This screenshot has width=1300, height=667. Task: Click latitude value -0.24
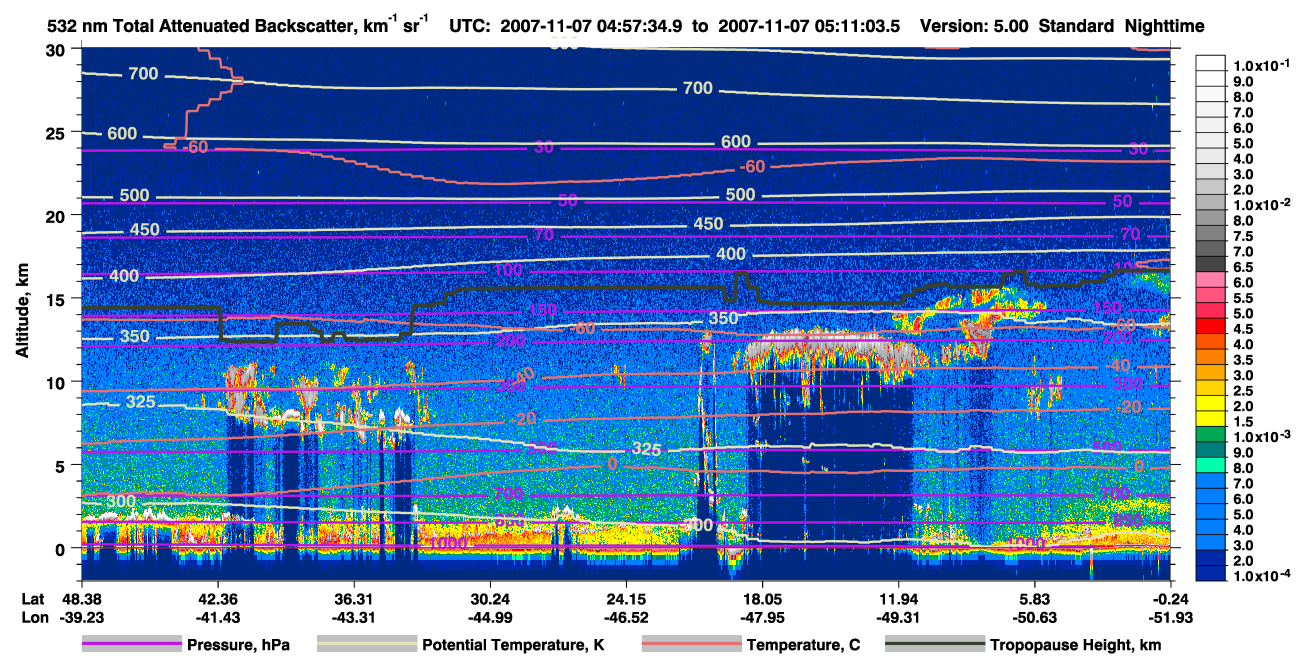pyautogui.click(x=1171, y=599)
